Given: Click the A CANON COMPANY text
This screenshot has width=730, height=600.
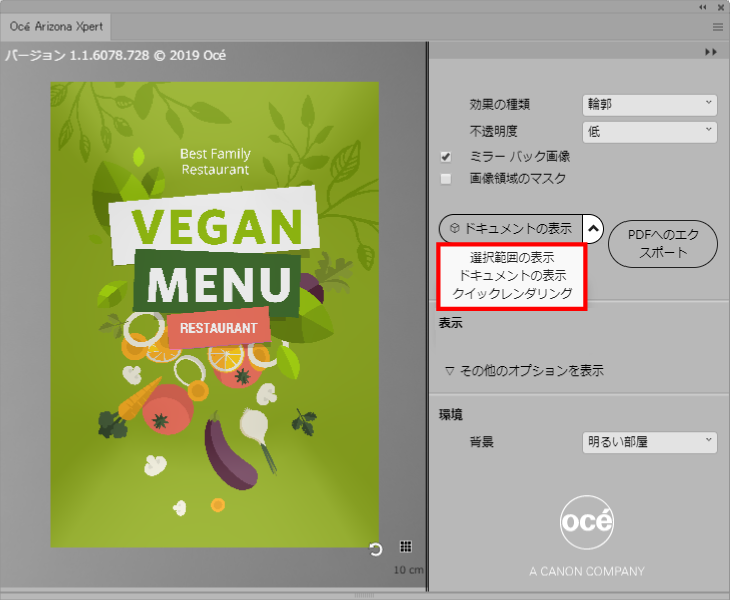Looking at the screenshot, I should 587,571.
